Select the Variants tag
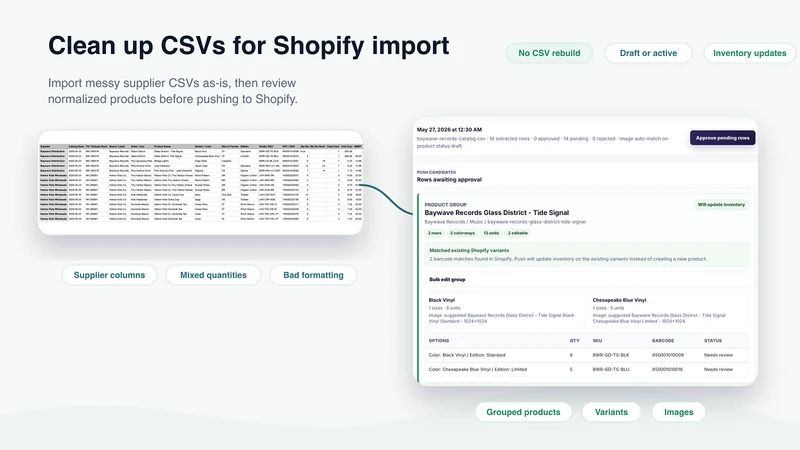 click(611, 412)
